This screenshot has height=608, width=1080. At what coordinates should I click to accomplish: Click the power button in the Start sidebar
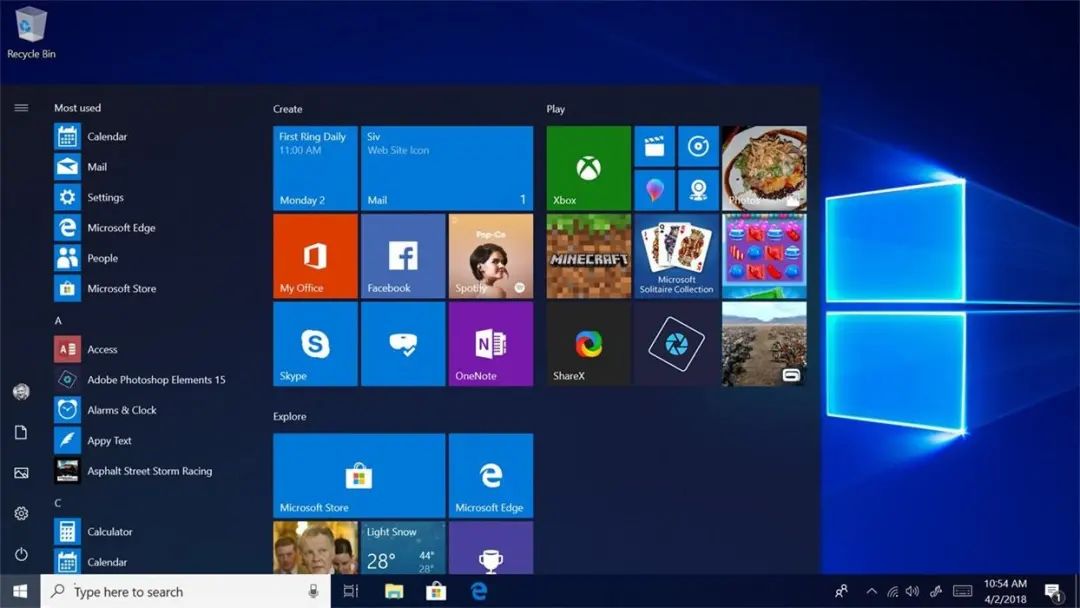[21, 553]
